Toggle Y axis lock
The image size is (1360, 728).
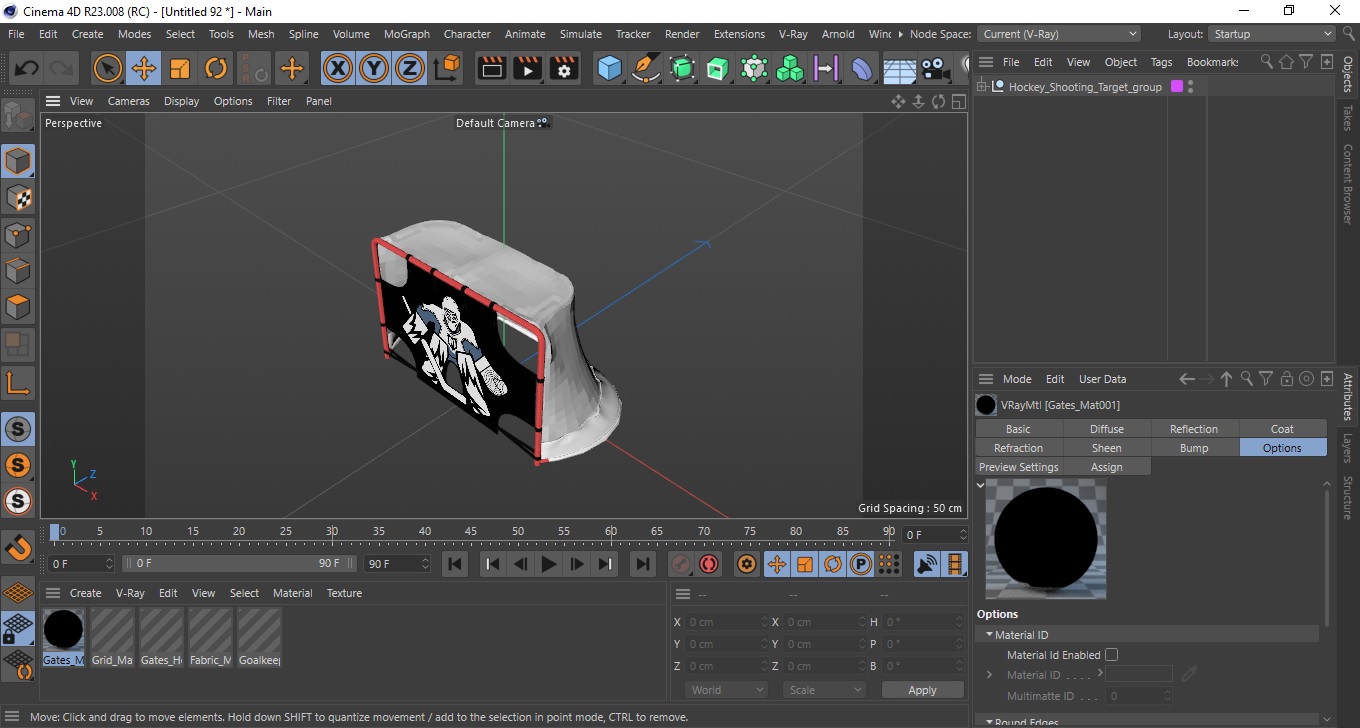[x=374, y=69]
